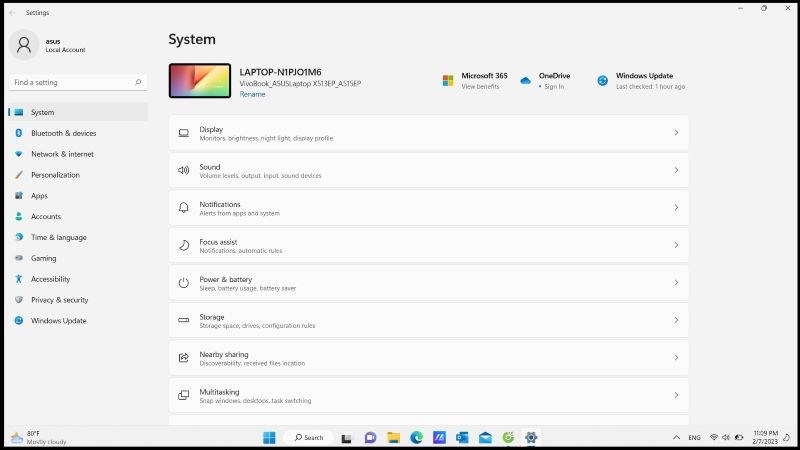Viewport: 800px width, 450px height.
Task: Open Outlook from the taskbar
Action: [x=462, y=438]
